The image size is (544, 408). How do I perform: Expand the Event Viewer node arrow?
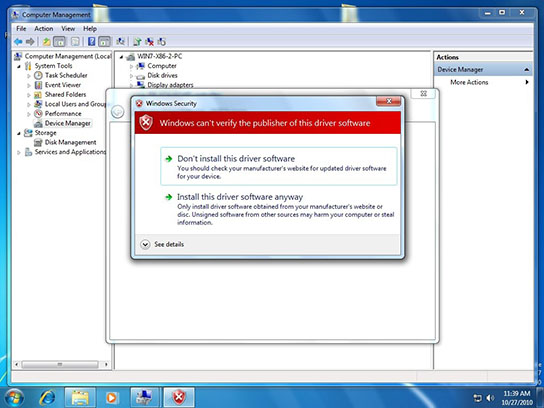click(x=29, y=85)
